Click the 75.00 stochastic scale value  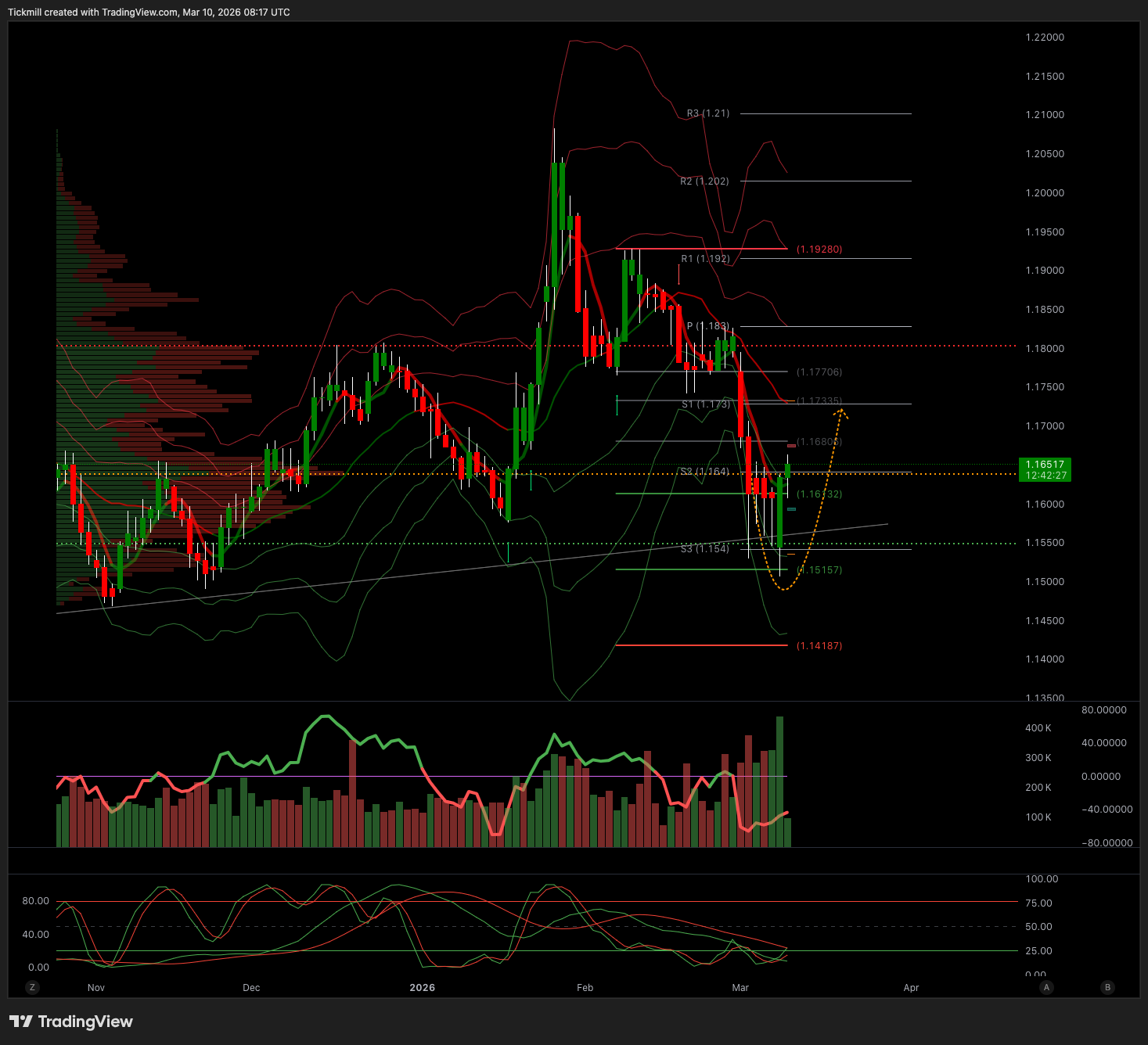(x=1039, y=903)
